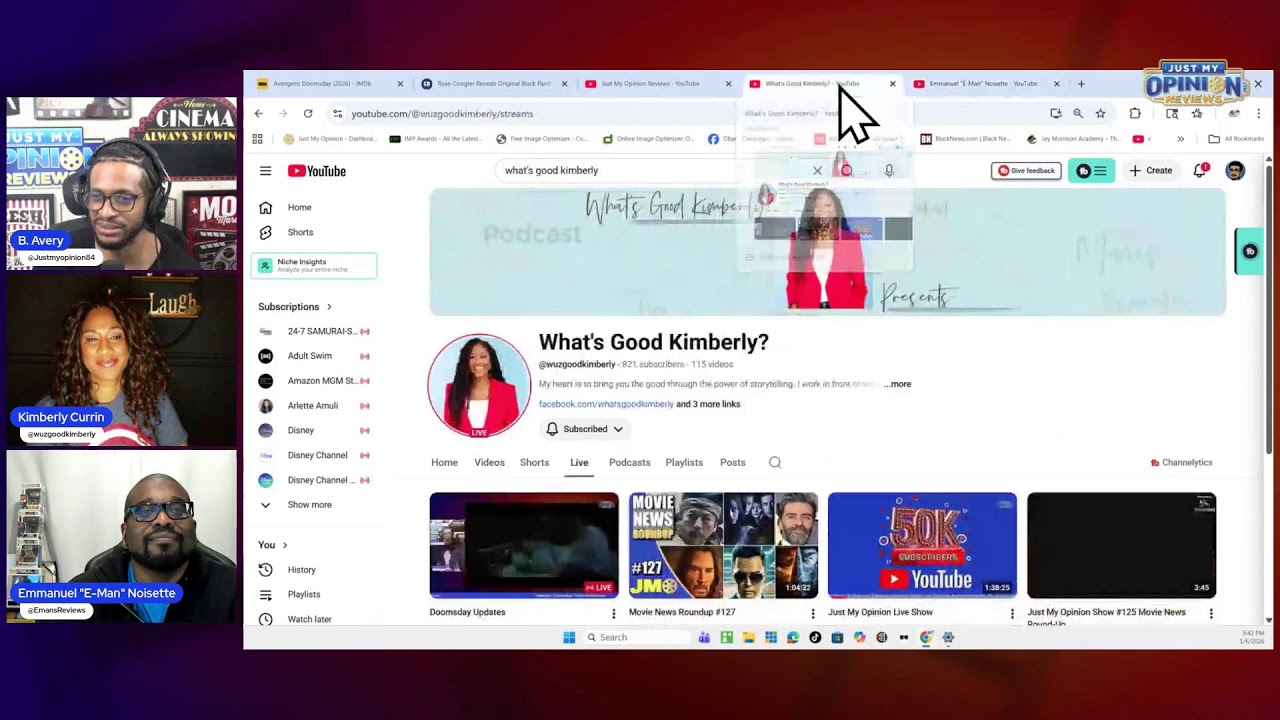Open the Chrome apps grid in bookmarks bar
Viewport: 1280px width, 720px height.
pos(258,139)
